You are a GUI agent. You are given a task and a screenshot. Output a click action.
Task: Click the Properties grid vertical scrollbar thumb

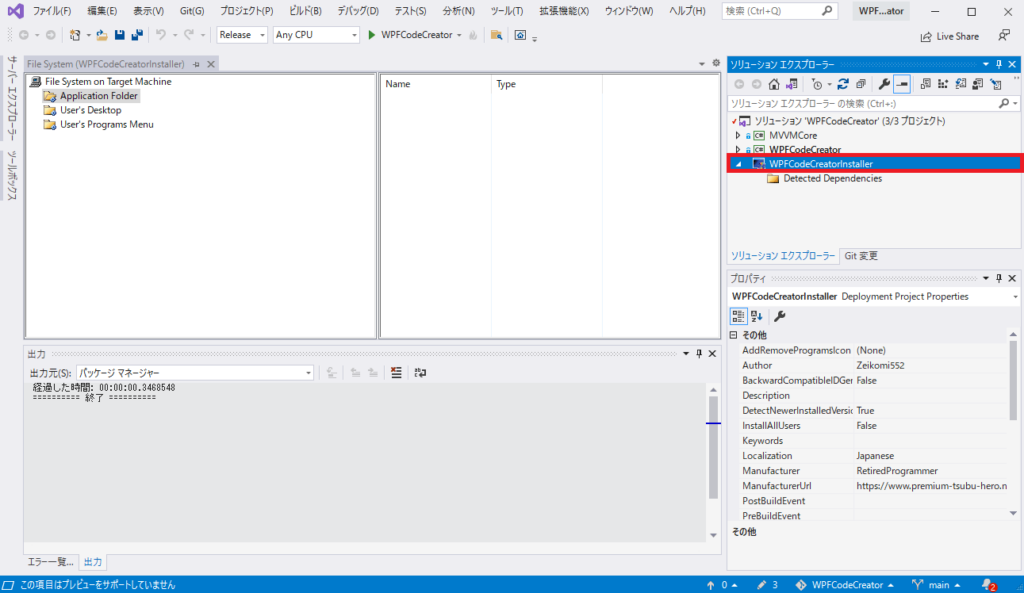pos(1013,381)
